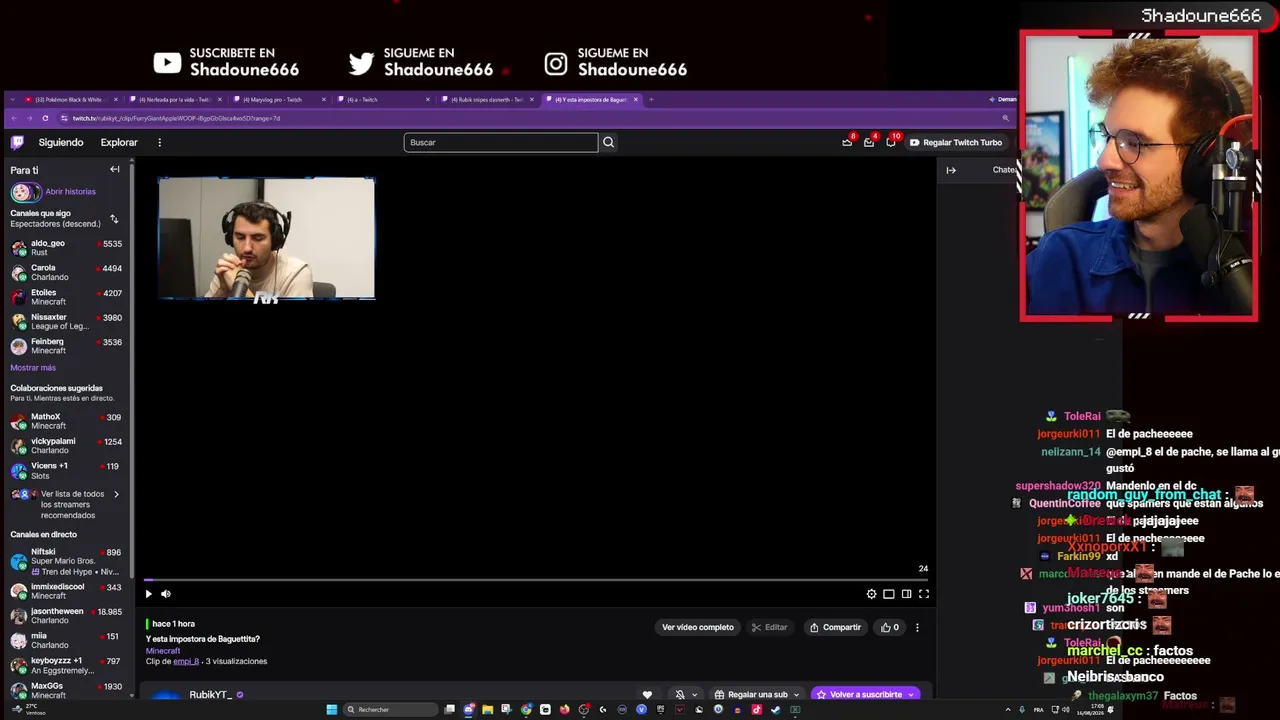Open the vickypalami channel

(66, 446)
